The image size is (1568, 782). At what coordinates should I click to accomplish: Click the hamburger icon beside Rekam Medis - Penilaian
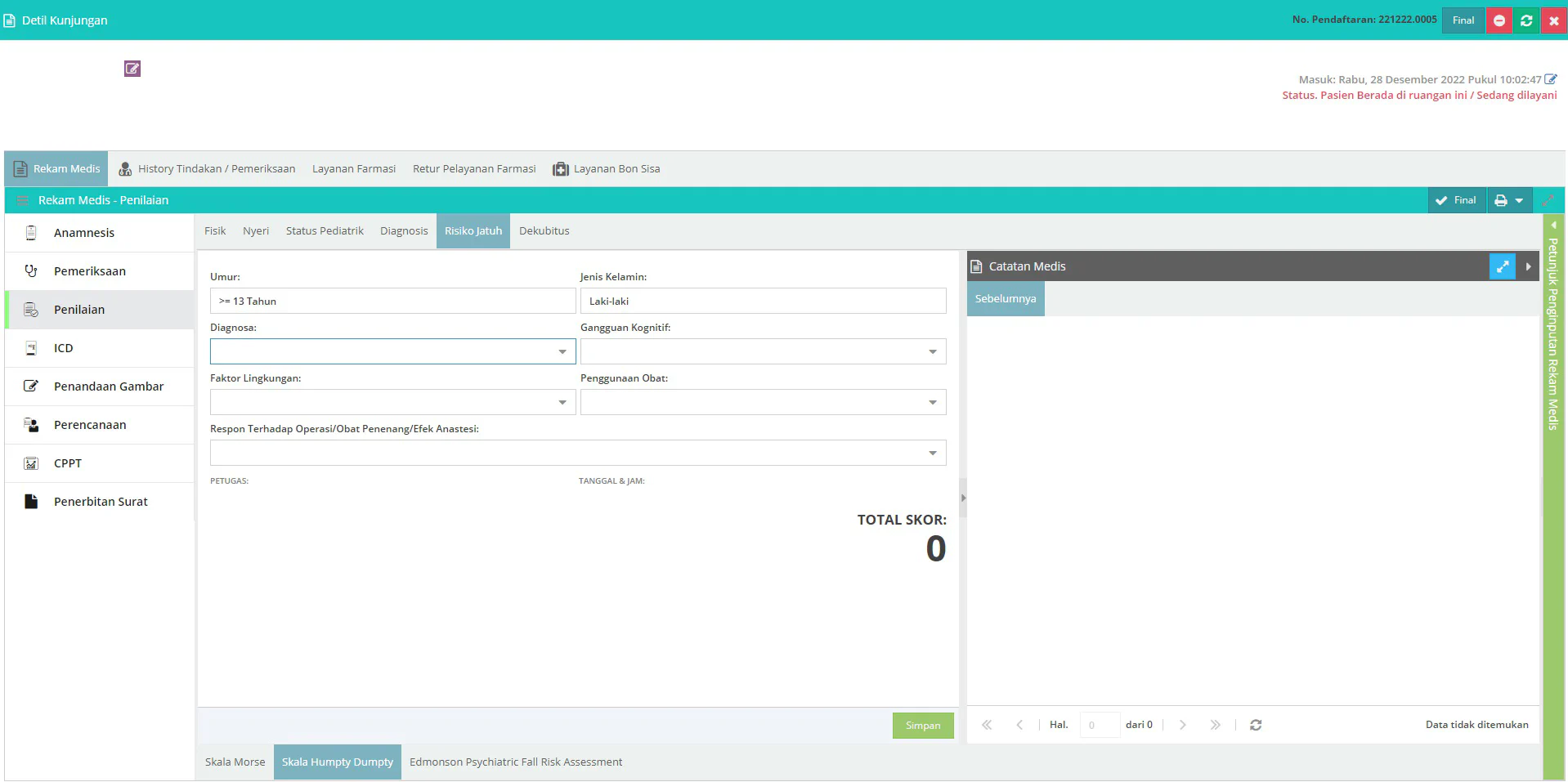(23, 200)
